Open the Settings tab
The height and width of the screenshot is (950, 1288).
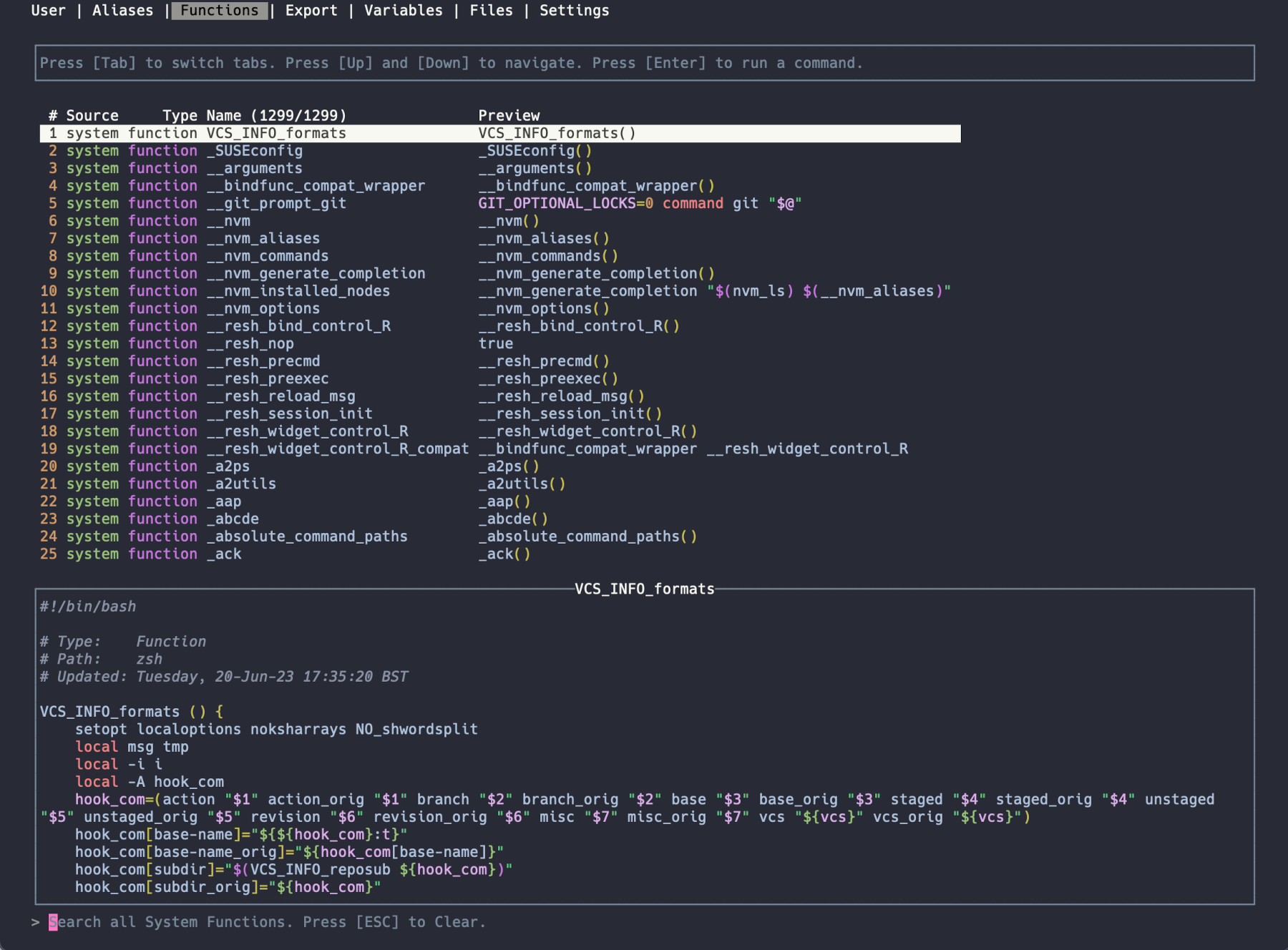pos(574,11)
